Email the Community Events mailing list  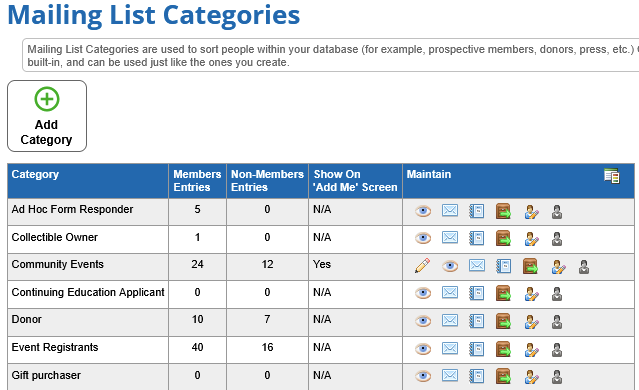(x=477, y=266)
